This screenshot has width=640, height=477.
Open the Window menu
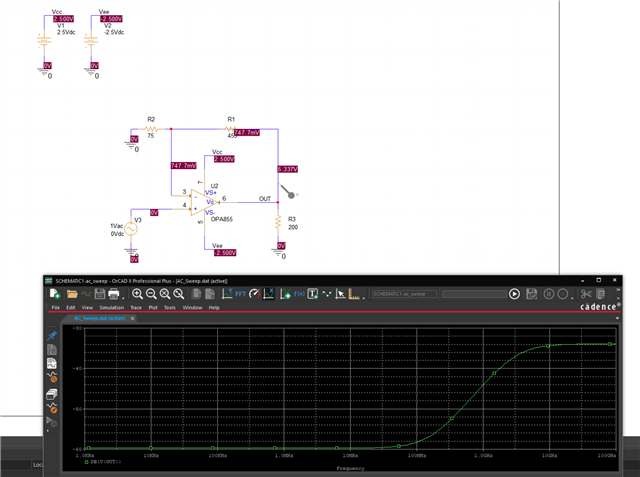click(x=192, y=307)
